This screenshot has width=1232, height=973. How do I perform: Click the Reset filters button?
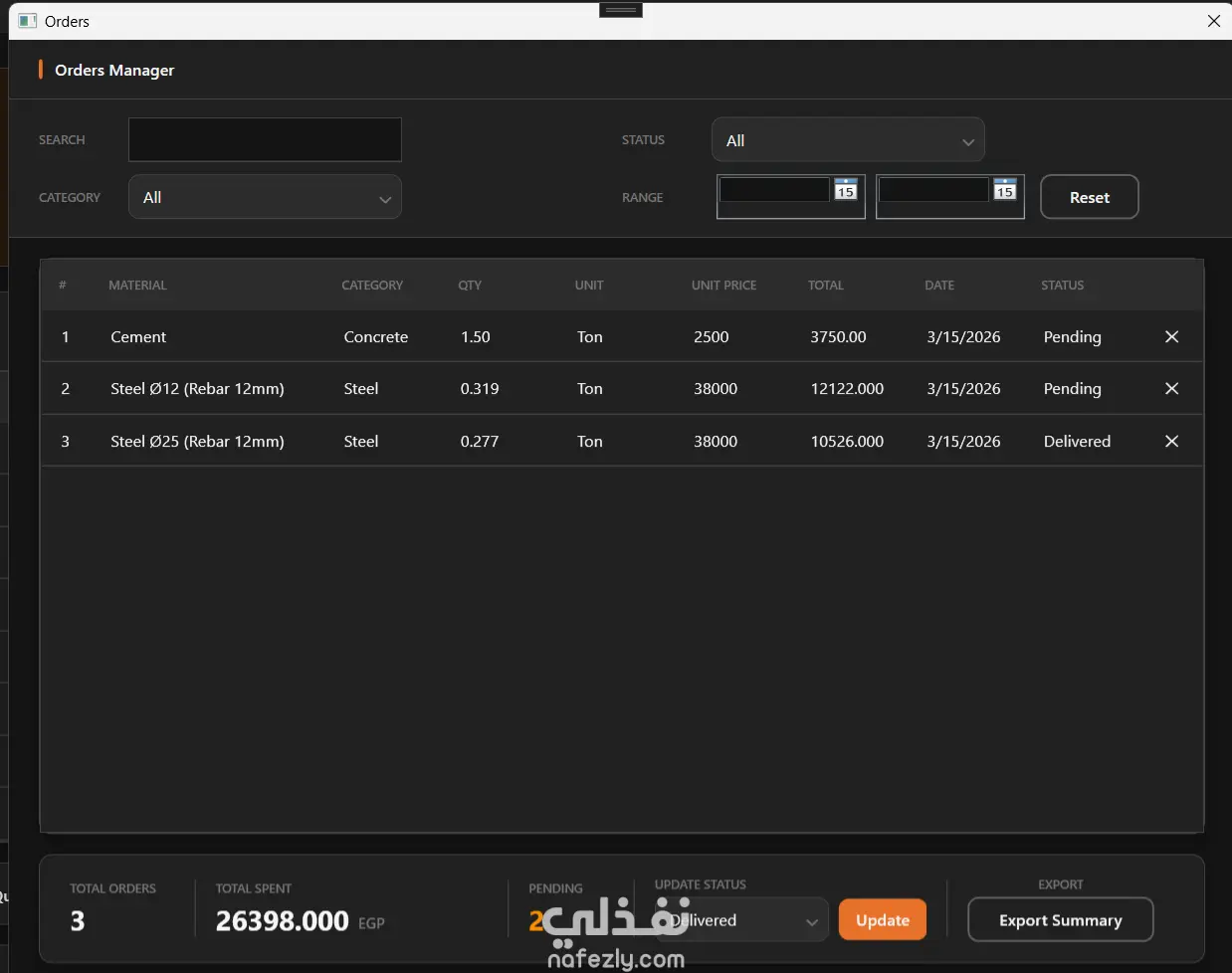[x=1090, y=197]
